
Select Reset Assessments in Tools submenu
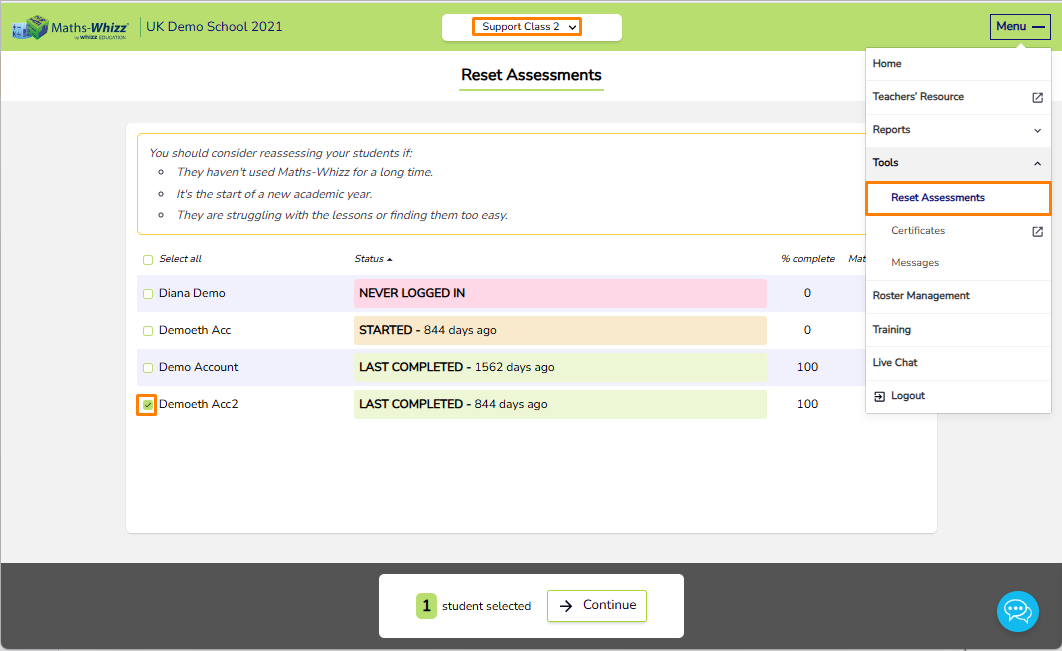(958, 198)
